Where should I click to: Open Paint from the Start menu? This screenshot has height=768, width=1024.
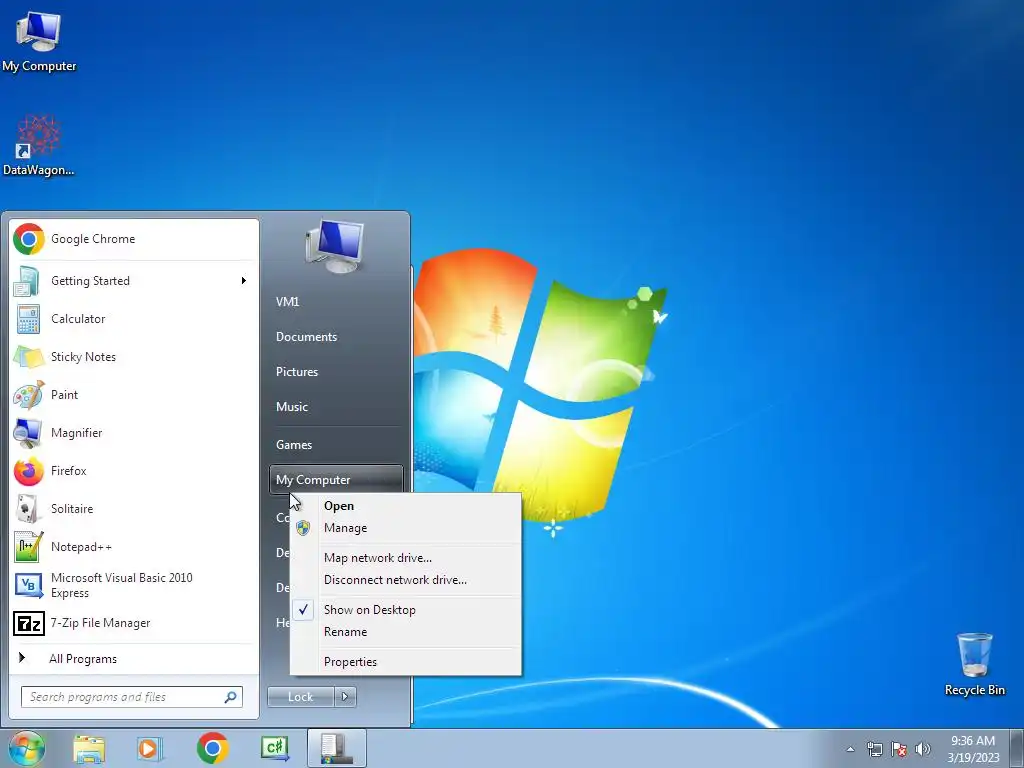tap(134, 394)
